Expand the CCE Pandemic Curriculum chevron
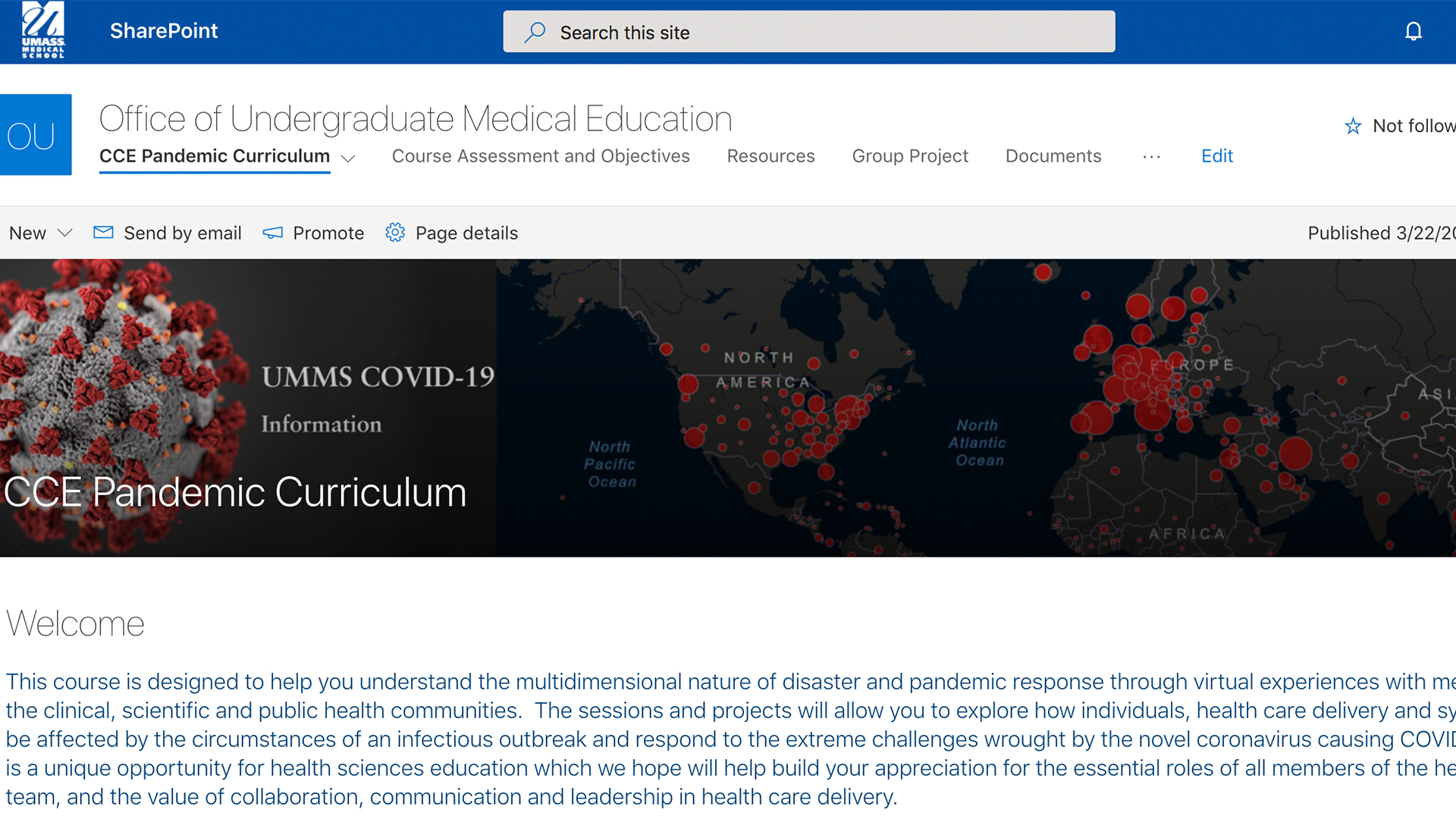Viewport: 1456px width, 819px height. (348, 158)
